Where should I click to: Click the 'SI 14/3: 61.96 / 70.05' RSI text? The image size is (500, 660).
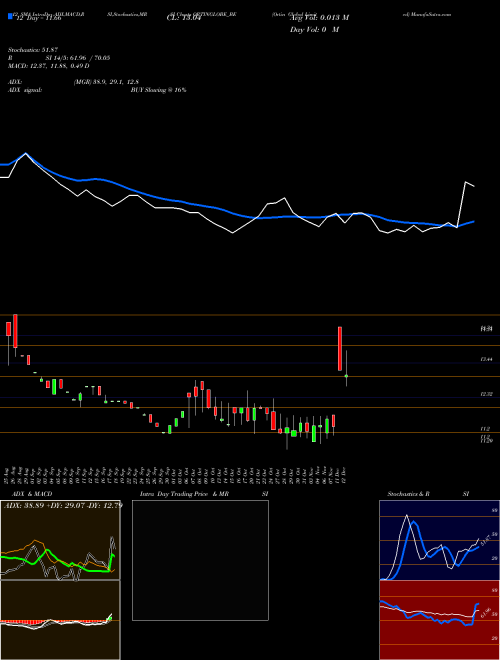[x=78, y=58]
